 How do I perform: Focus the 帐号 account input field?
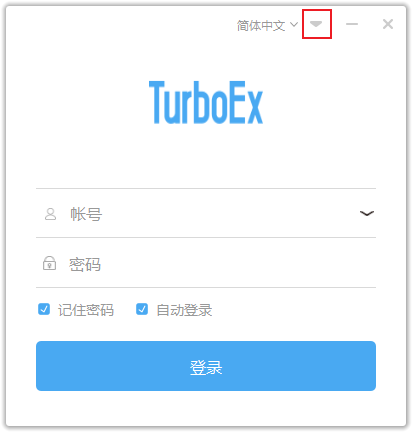tap(206, 213)
